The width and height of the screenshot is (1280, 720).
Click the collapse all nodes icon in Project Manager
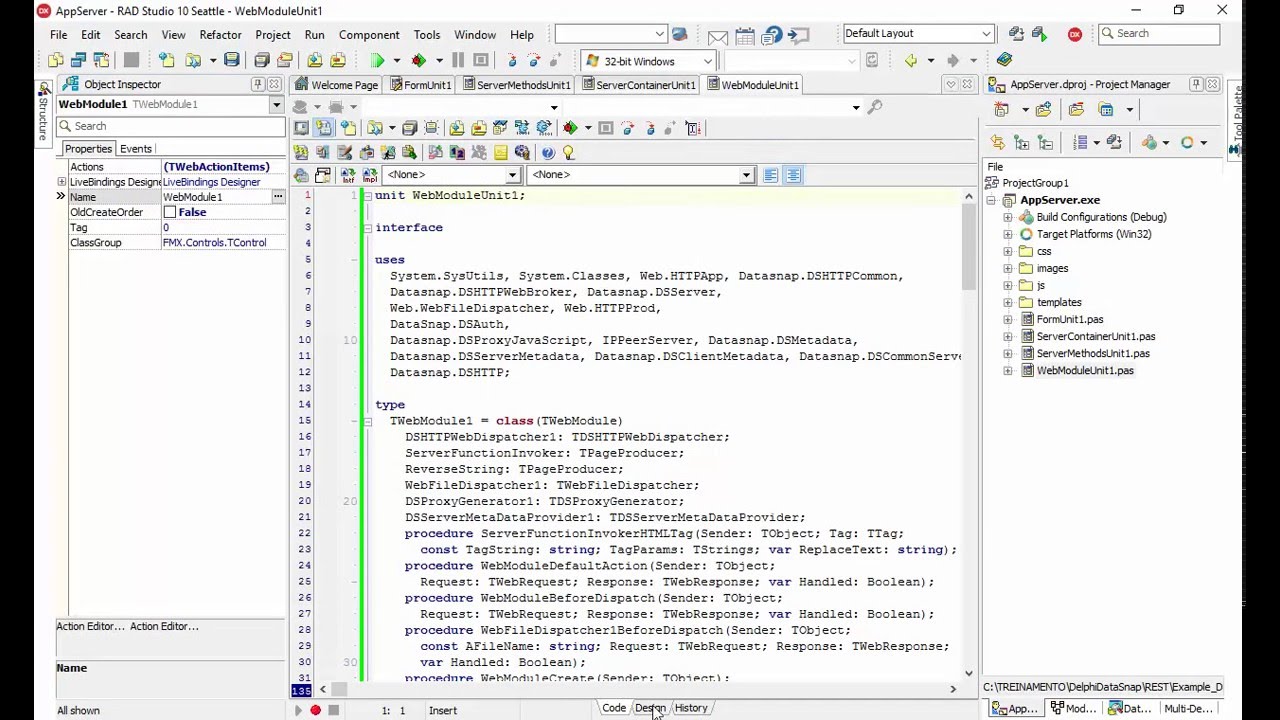pos(1045,143)
